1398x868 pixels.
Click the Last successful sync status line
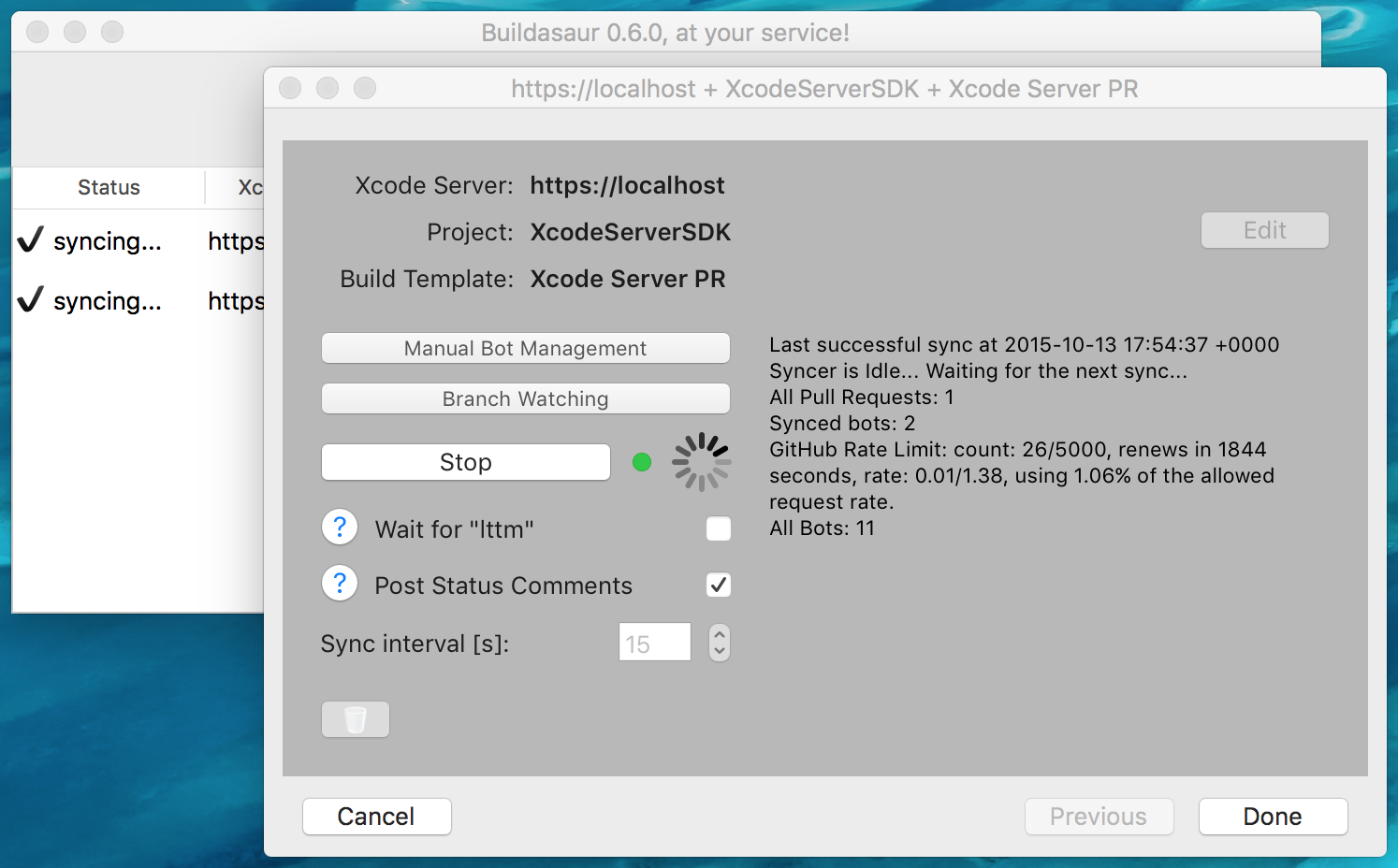point(1025,344)
